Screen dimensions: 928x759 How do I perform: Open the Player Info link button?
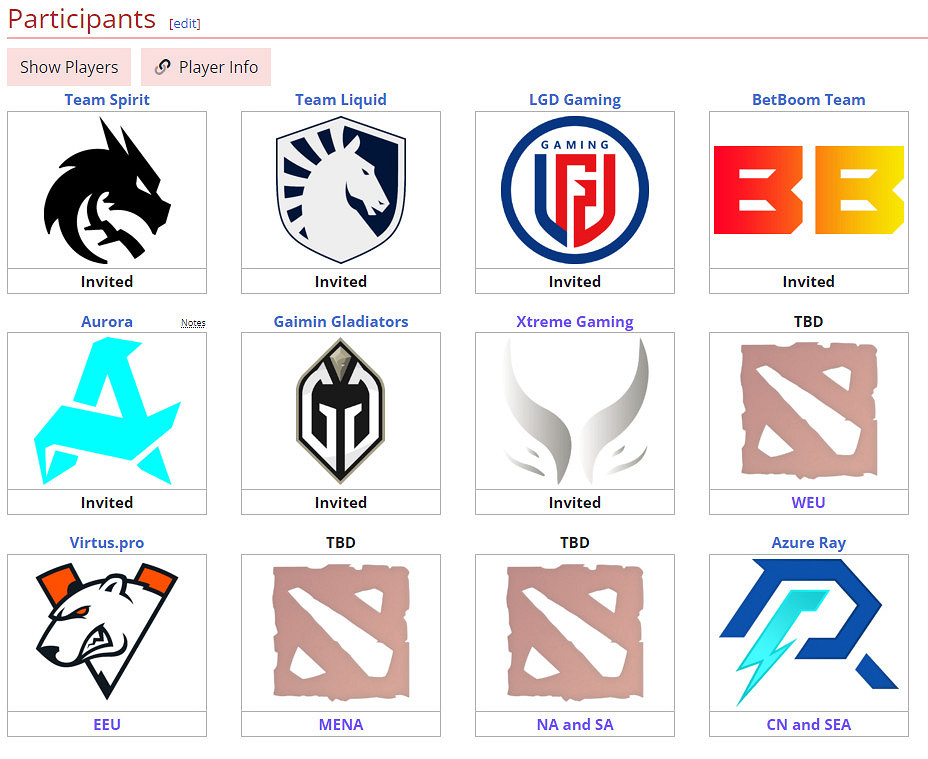(206, 67)
